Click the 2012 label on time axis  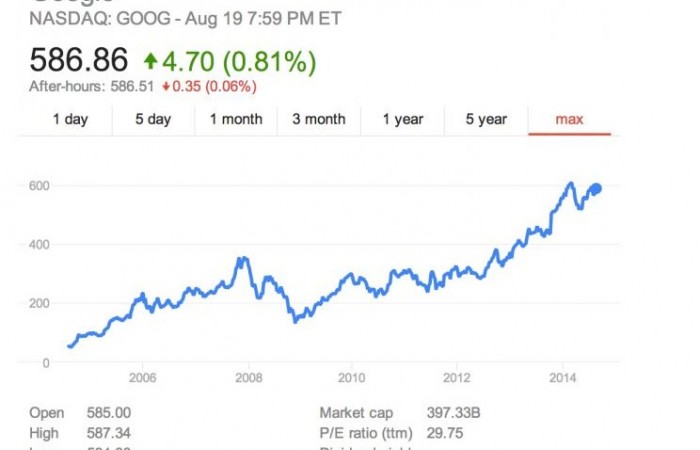pyautogui.click(x=456, y=378)
